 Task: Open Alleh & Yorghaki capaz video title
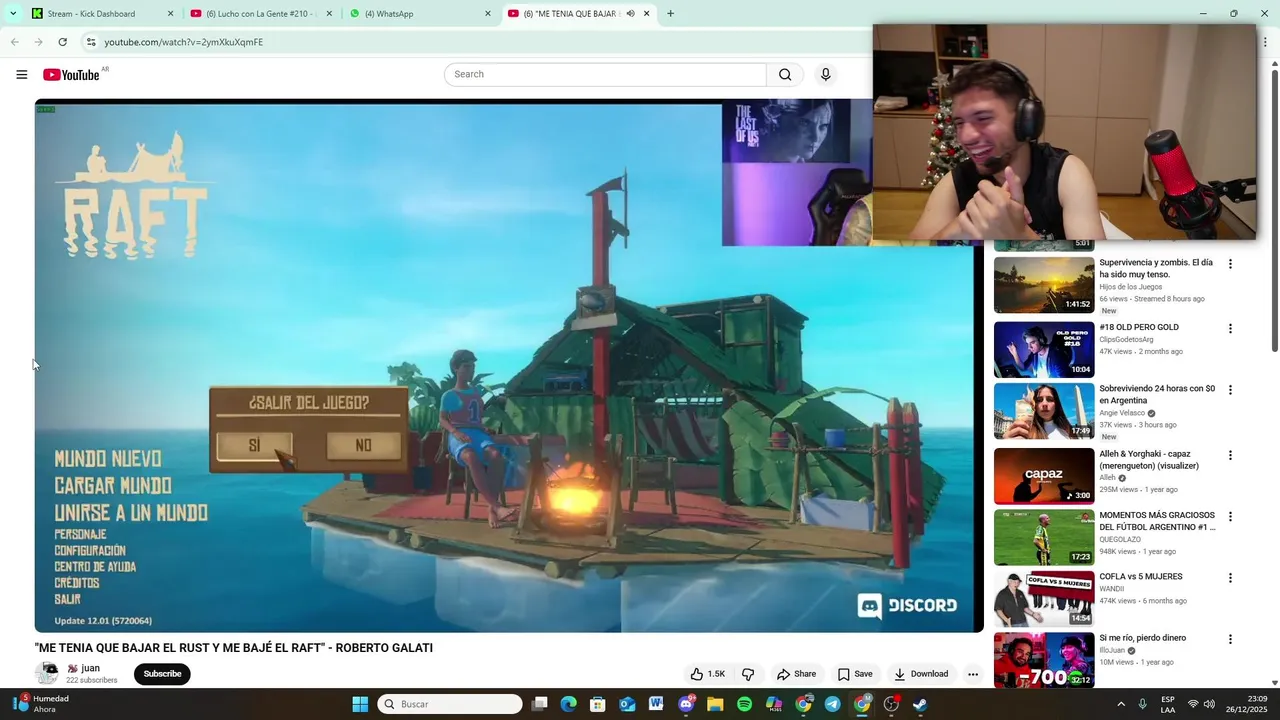point(1149,460)
